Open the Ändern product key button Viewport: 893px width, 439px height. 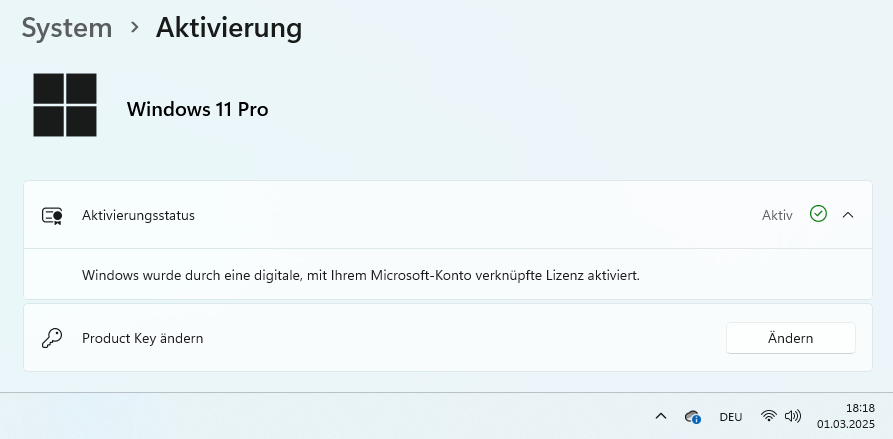(790, 338)
